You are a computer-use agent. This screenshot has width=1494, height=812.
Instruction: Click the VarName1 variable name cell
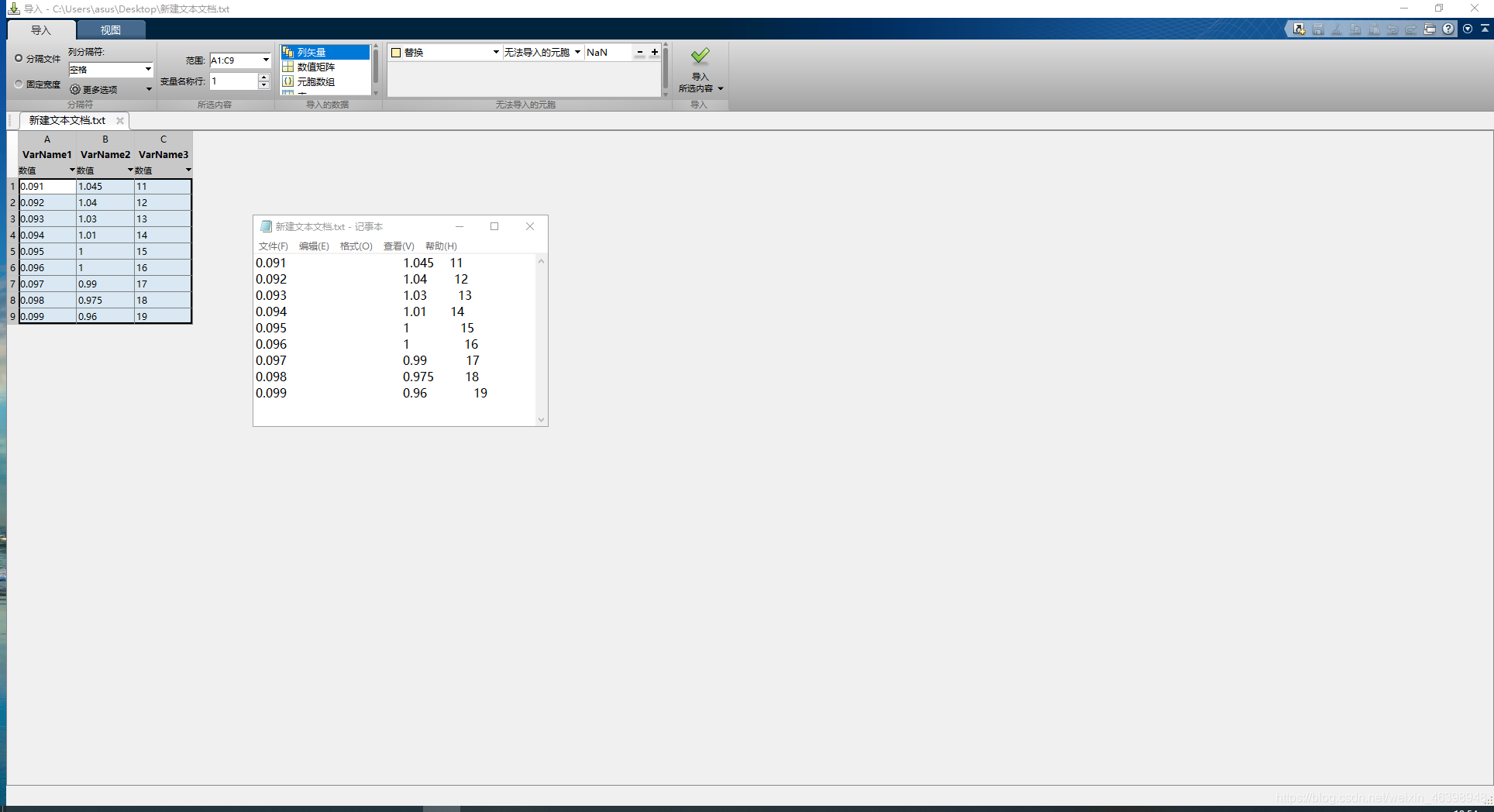(47, 155)
